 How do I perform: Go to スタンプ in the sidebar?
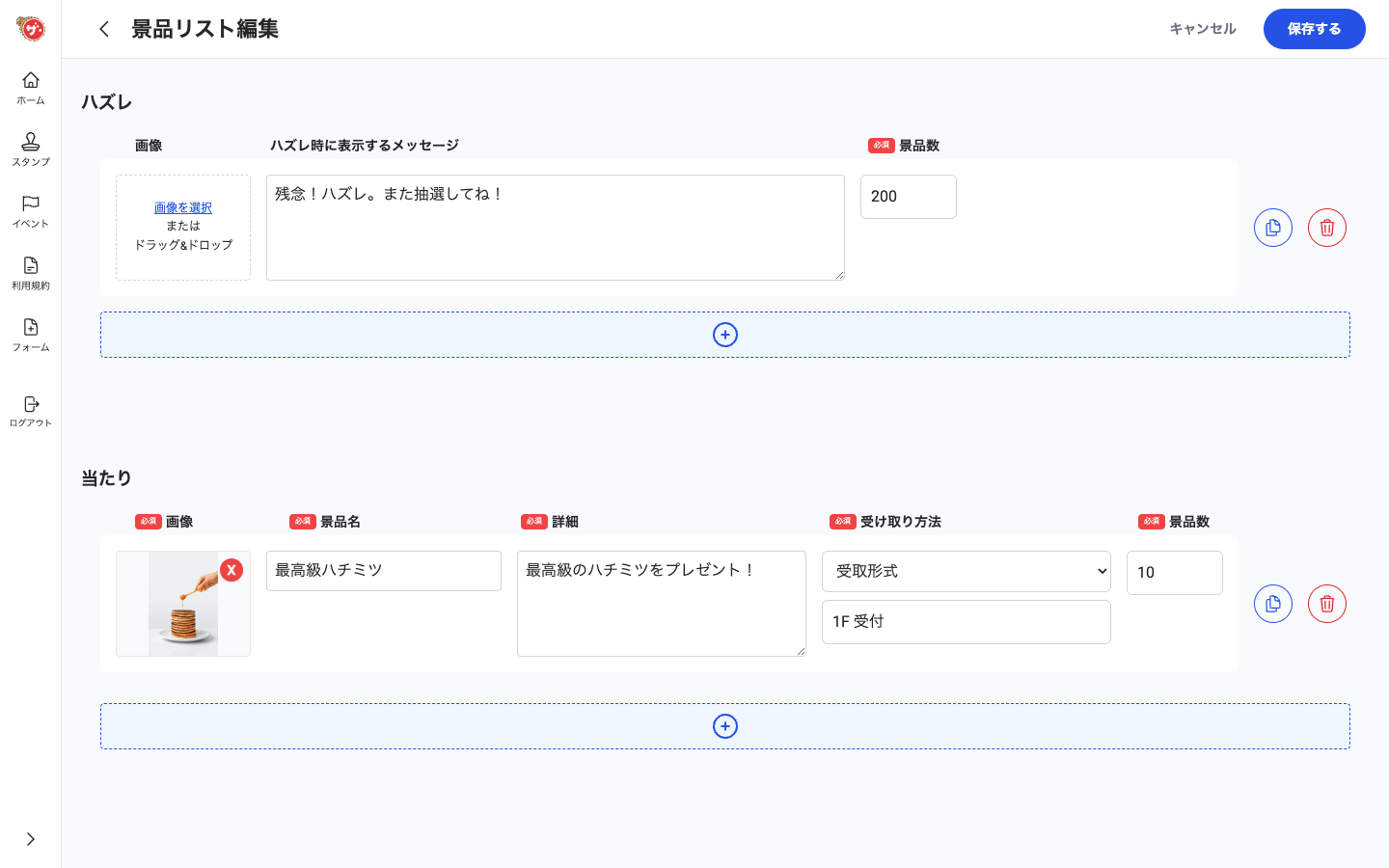31,149
